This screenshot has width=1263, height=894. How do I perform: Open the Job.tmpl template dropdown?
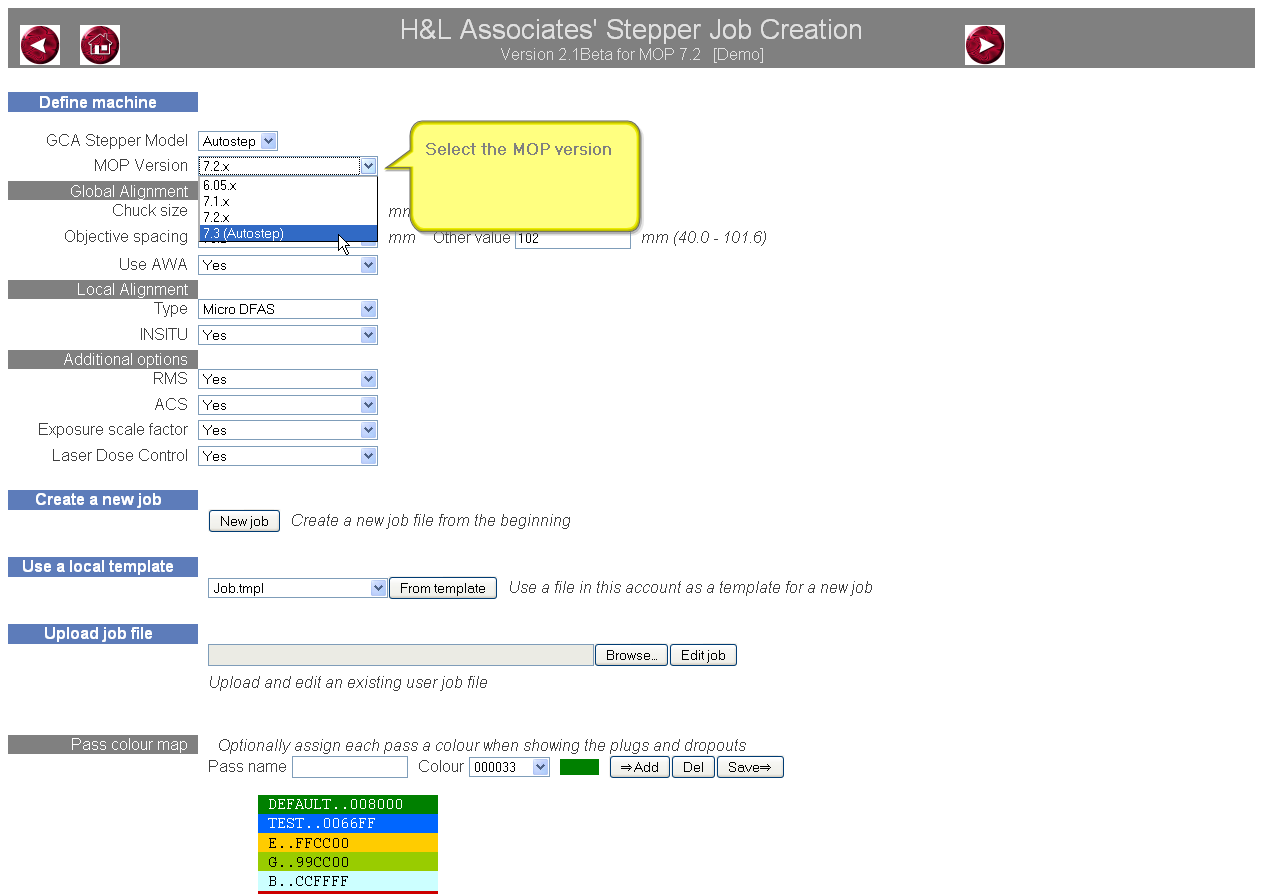click(298, 588)
